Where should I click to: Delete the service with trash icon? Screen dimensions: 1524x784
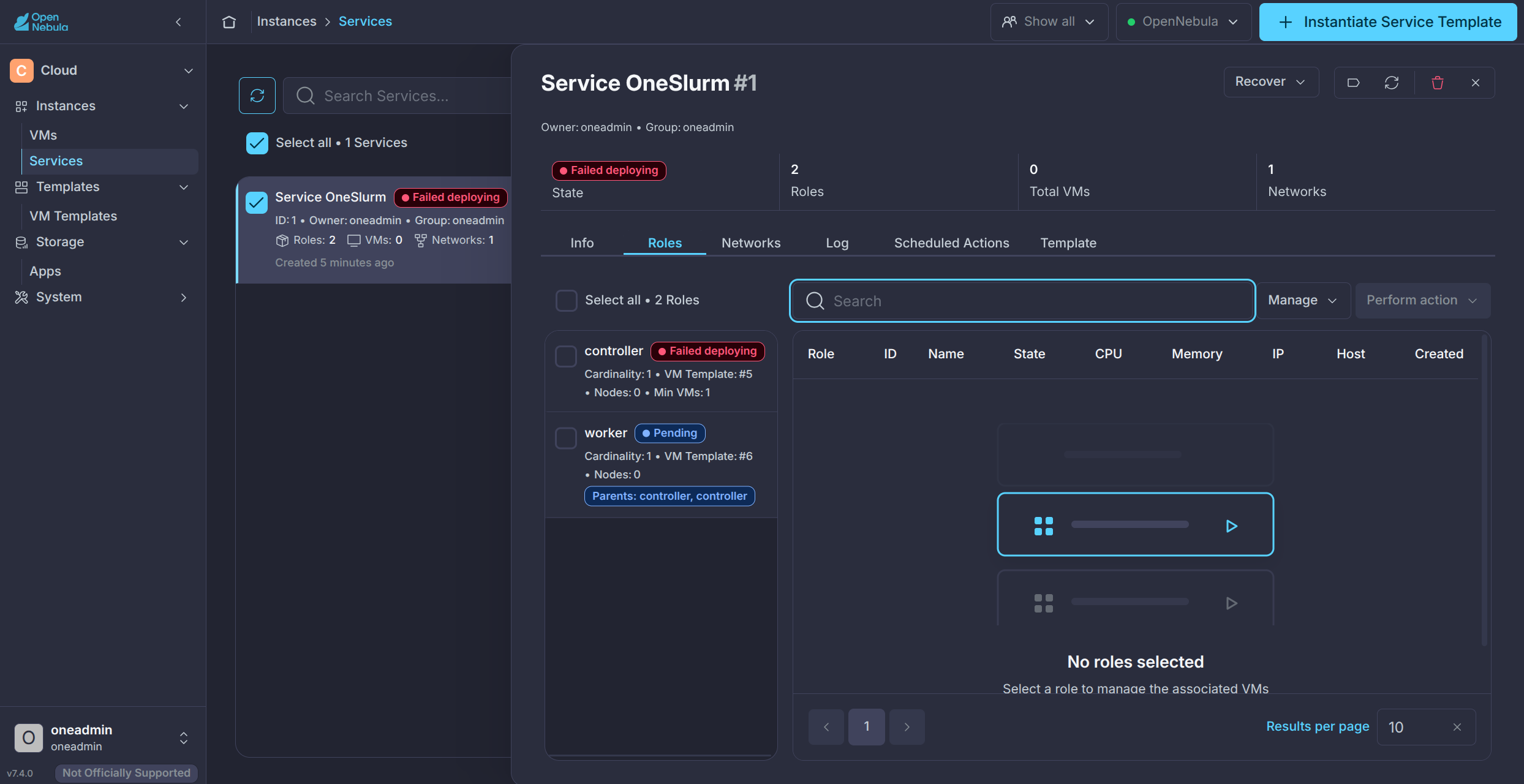tap(1438, 83)
